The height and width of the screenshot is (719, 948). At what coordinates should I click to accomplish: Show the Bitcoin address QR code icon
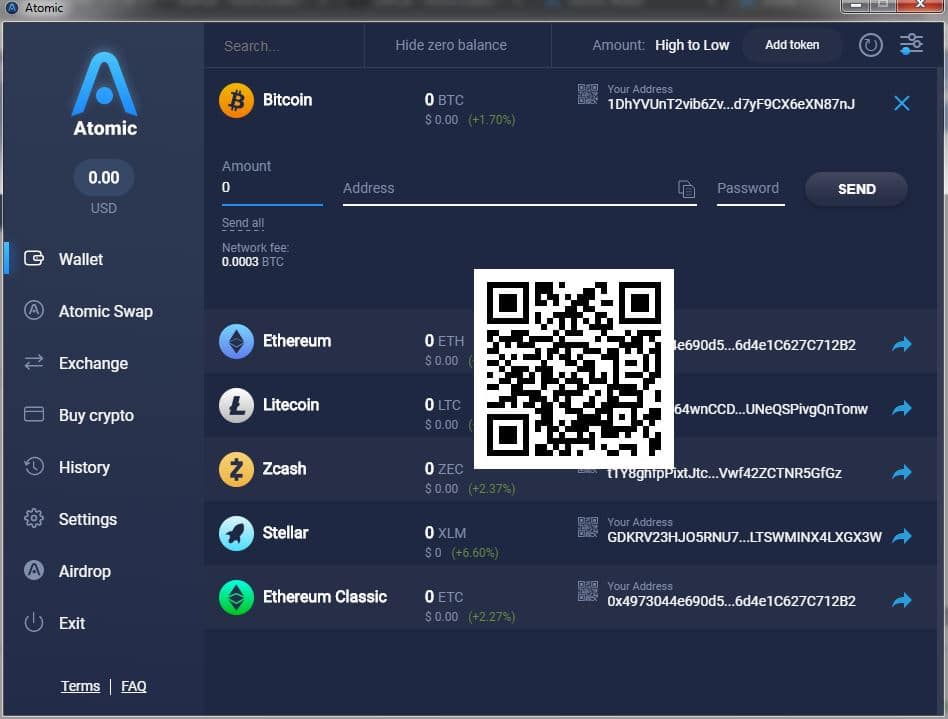[x=588, y=94]
